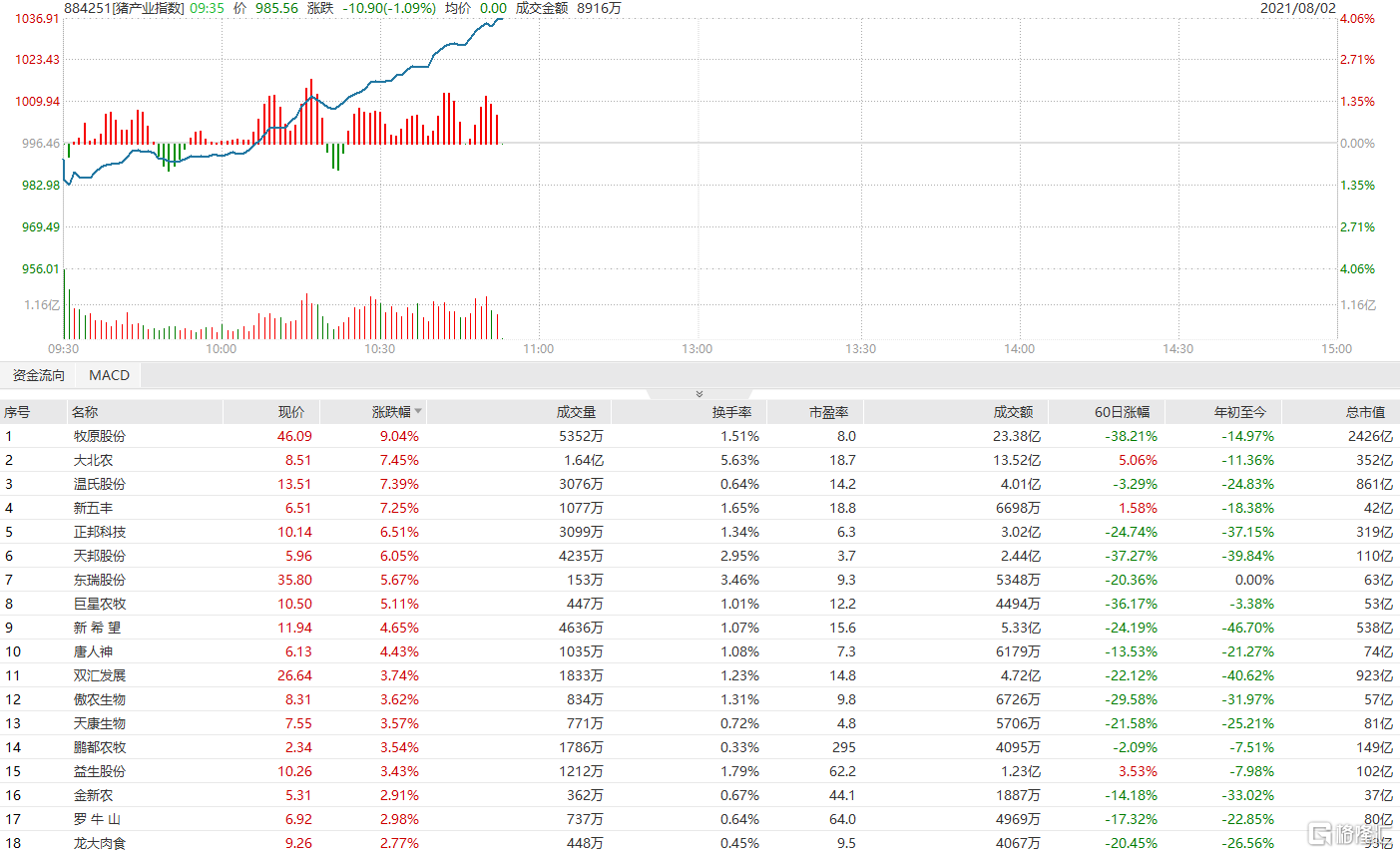The image size is (1400, 854).
Task: Click the 年初至今 column header
Action: click(1240, 412)
